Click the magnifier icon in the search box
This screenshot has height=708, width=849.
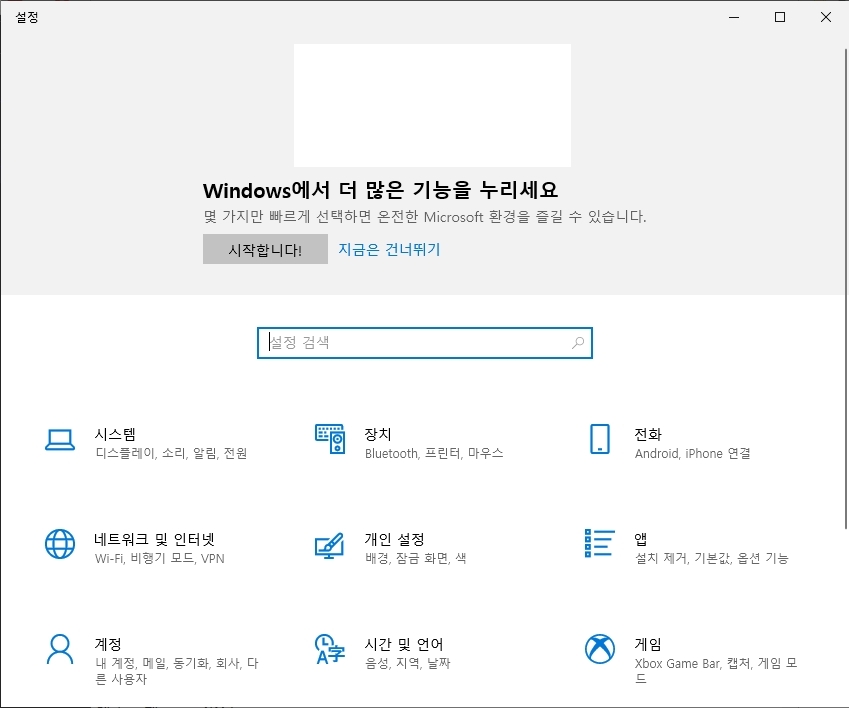click(577, 342)
